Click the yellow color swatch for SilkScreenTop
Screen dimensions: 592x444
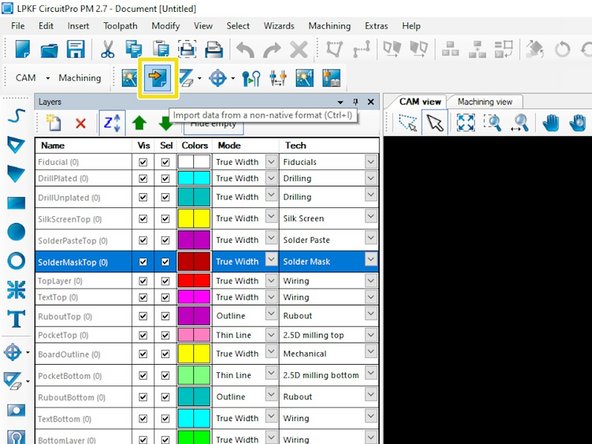pos(194,219)
